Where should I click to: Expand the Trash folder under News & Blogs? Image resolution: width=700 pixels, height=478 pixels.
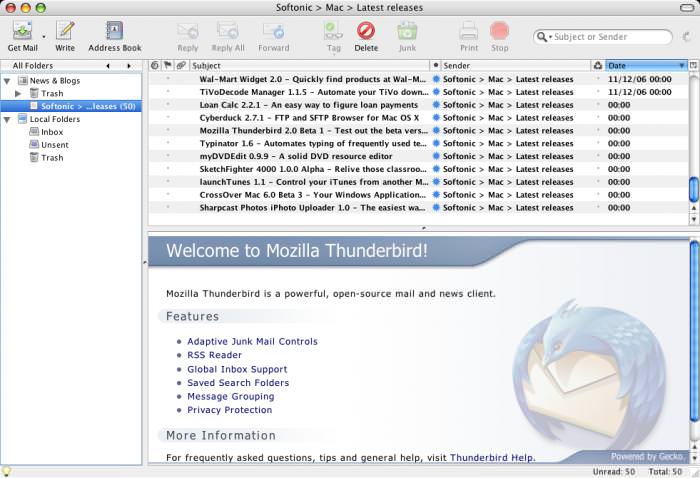pyautogui.click(x=18, y=94)
